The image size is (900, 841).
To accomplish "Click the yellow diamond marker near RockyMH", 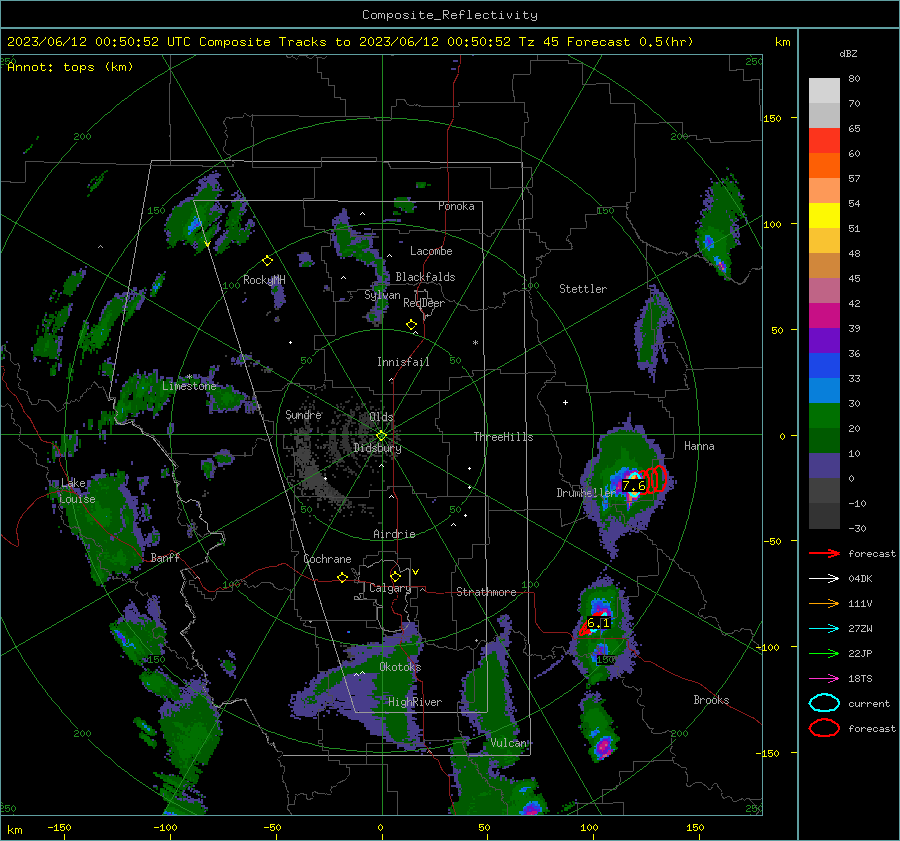I will click(x=267, y=261).
